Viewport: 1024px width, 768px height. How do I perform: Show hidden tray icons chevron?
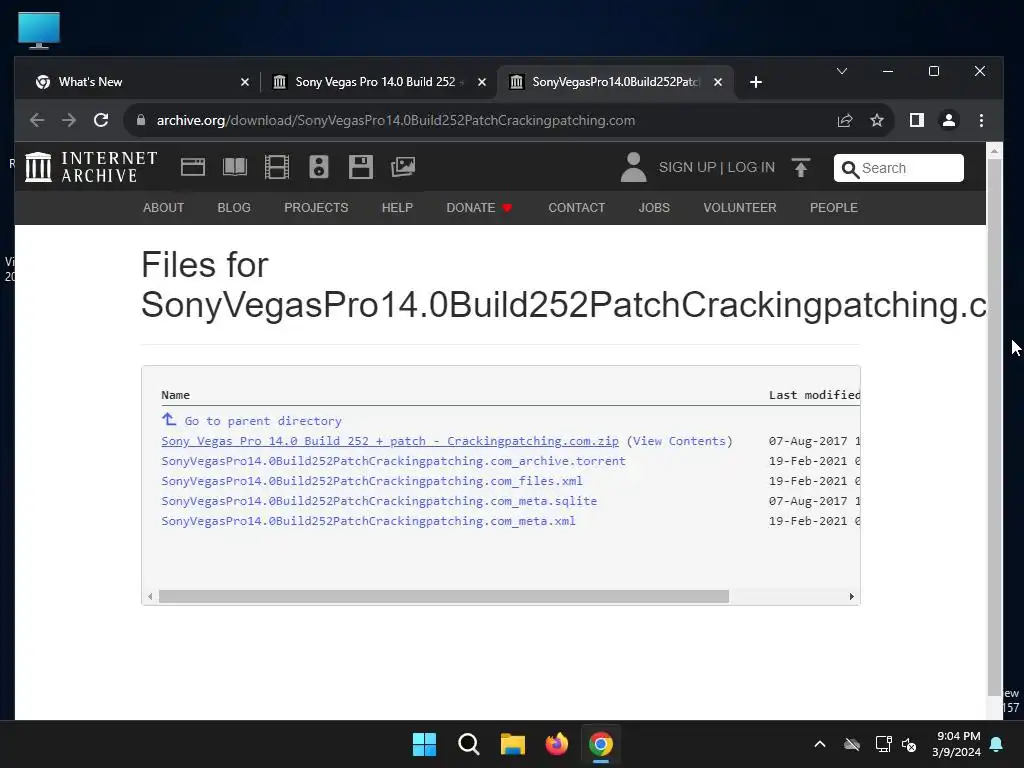pos(820,744)
